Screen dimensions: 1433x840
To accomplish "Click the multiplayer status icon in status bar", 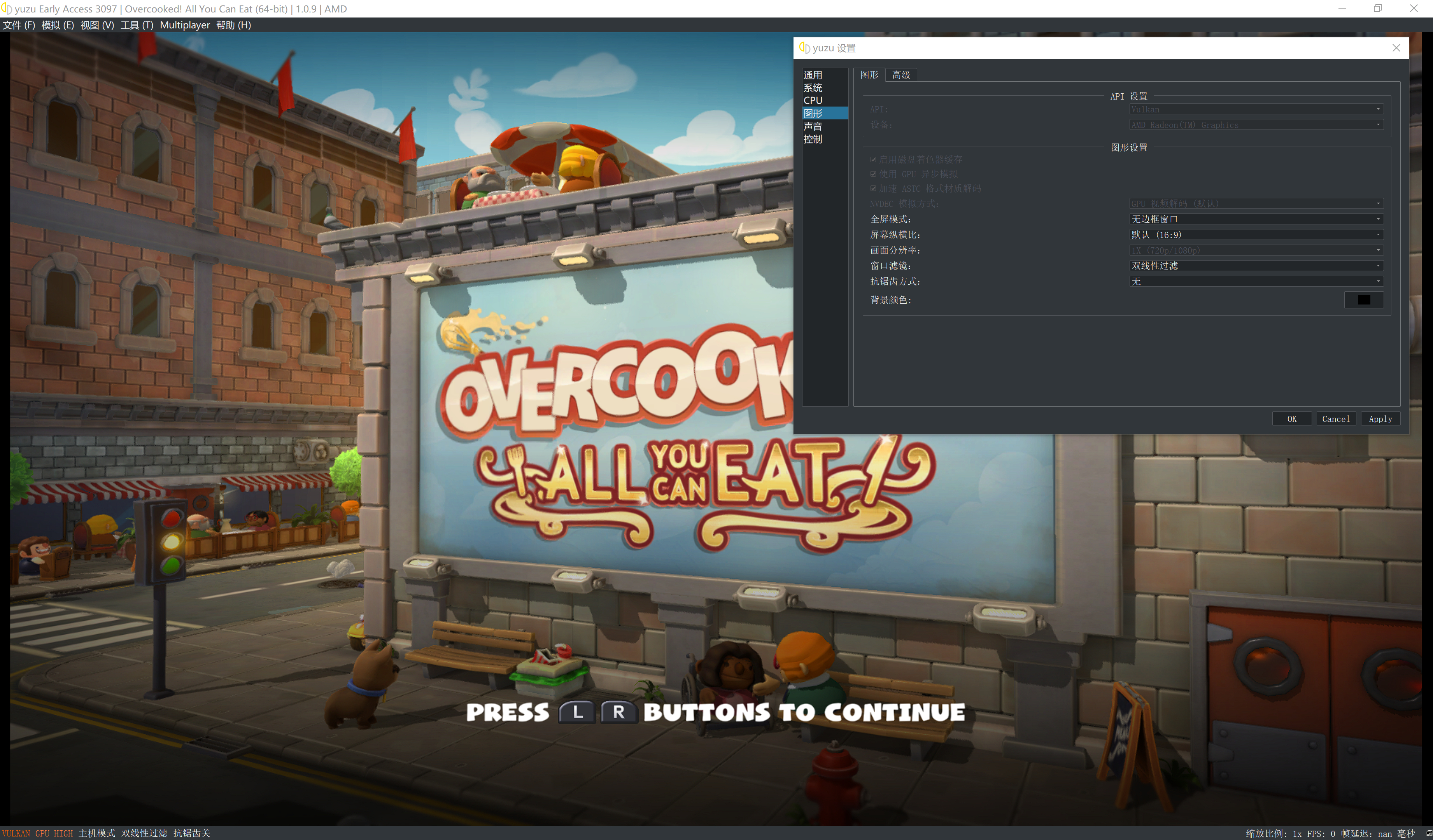I will click(1429, 833).
